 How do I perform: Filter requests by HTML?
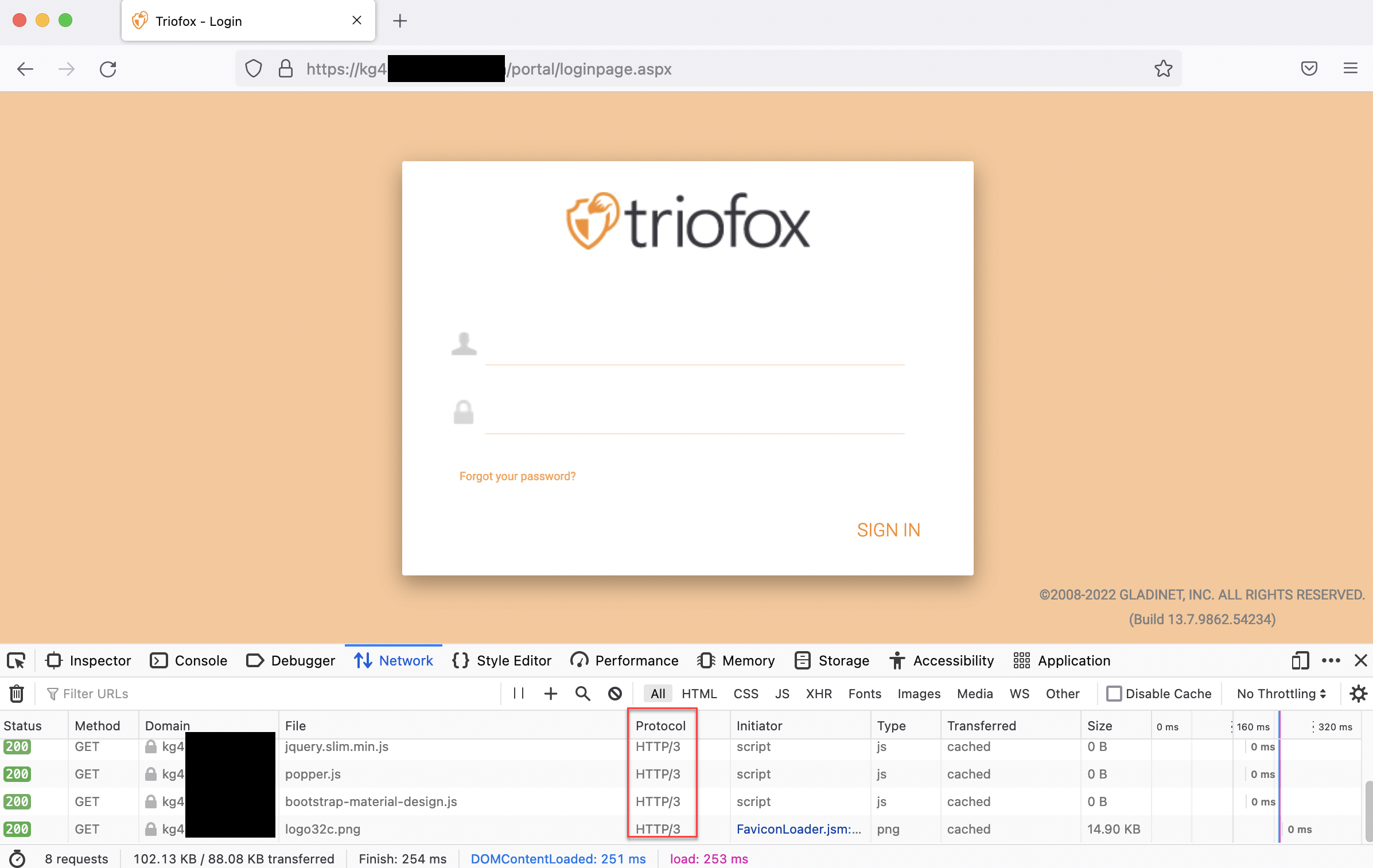(699, 694)
